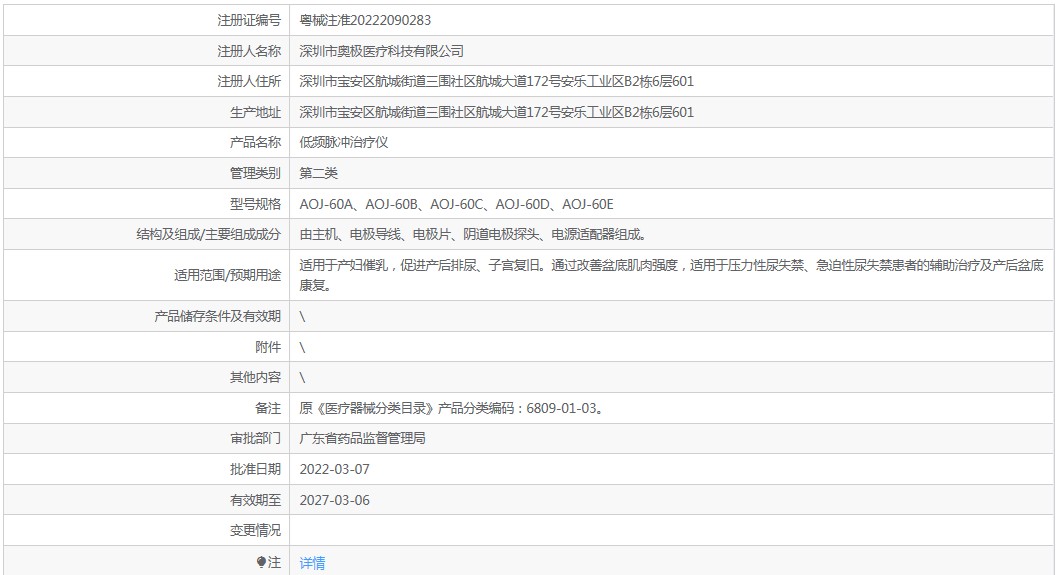This screenshot has width=1056, height=575.
Task: Click the 注册证编号 label cell
Action: [x=249, y=20]
